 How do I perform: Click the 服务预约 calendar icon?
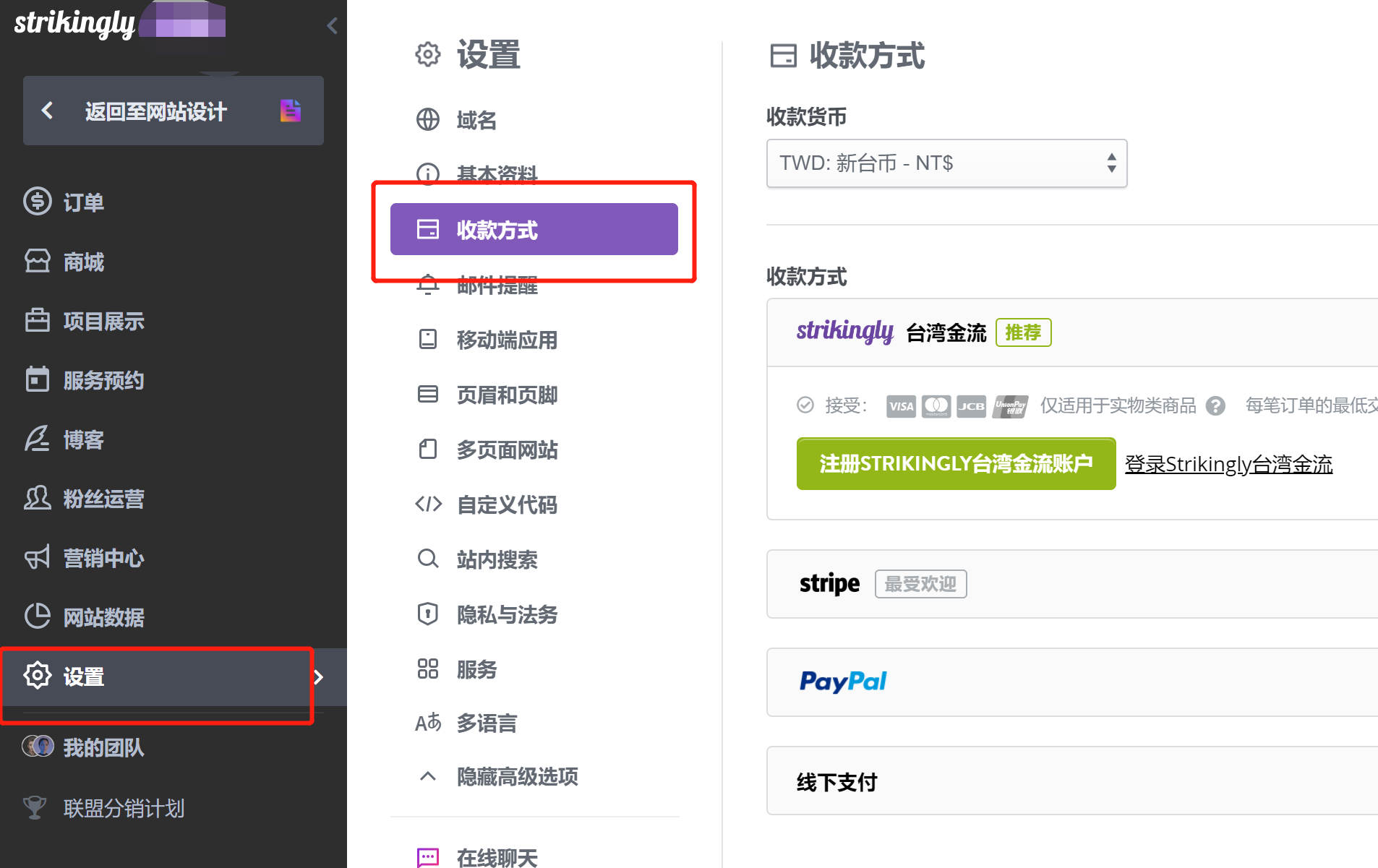coord(38,379)
